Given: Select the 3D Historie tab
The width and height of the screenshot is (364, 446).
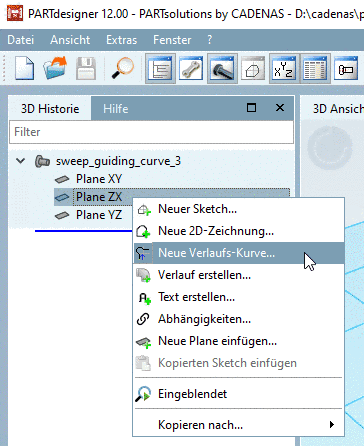Looking at the screenshot, I should [x=50, y=109].
